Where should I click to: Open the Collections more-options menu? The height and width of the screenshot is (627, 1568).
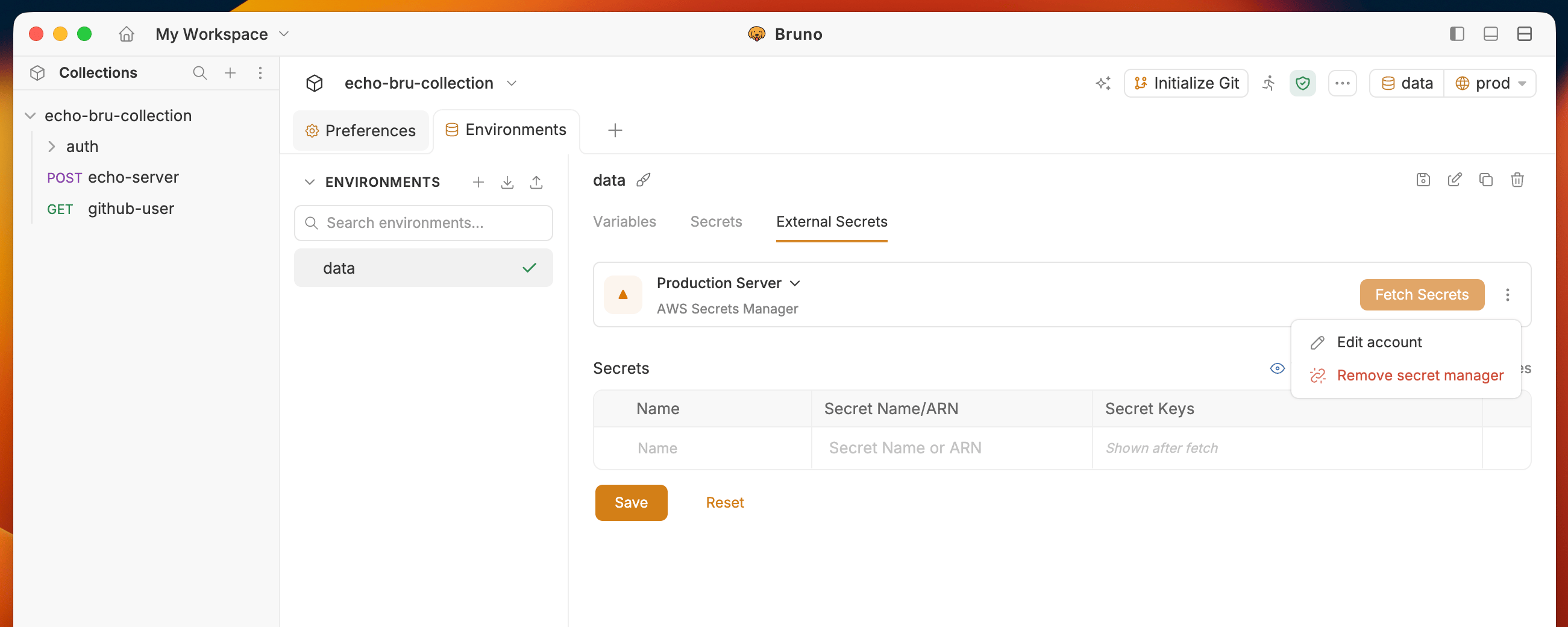pyautogui.click(x=260, y=73)
